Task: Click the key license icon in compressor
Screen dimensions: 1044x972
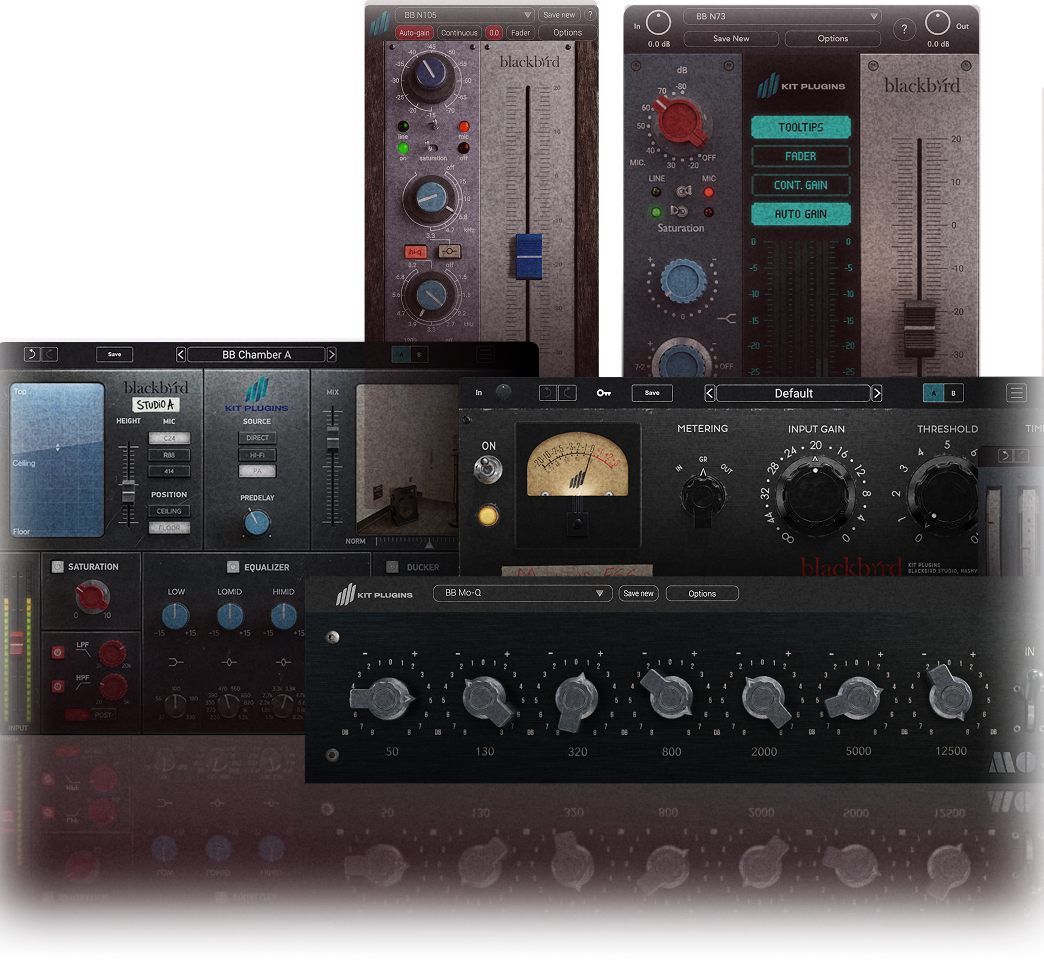Action: point(603,393)
